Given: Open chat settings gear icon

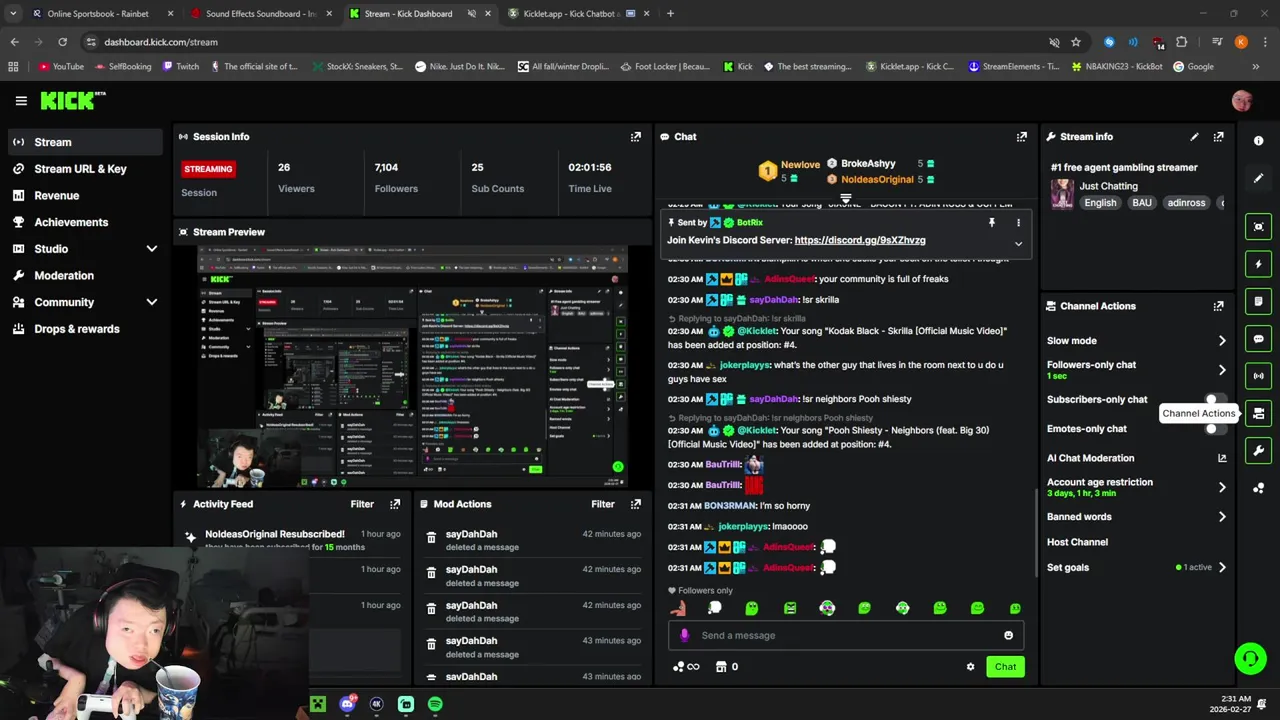Looking at the screenshot, I should [x=970, y=667].
